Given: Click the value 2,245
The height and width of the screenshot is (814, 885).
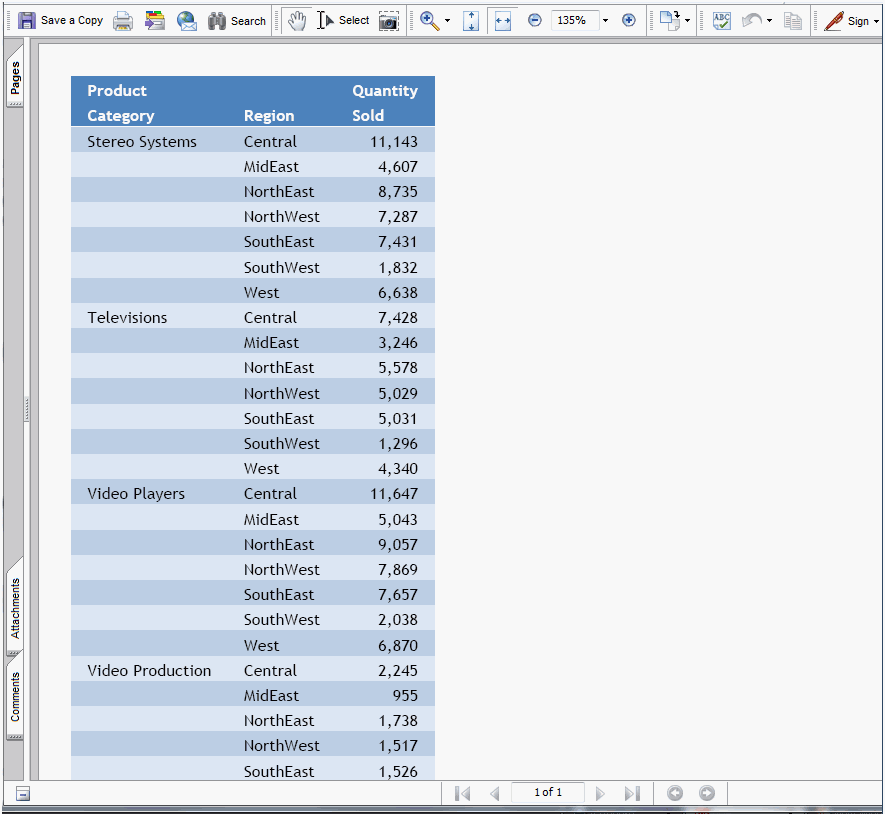Looking at the screenshot, I should pos(398,671).
